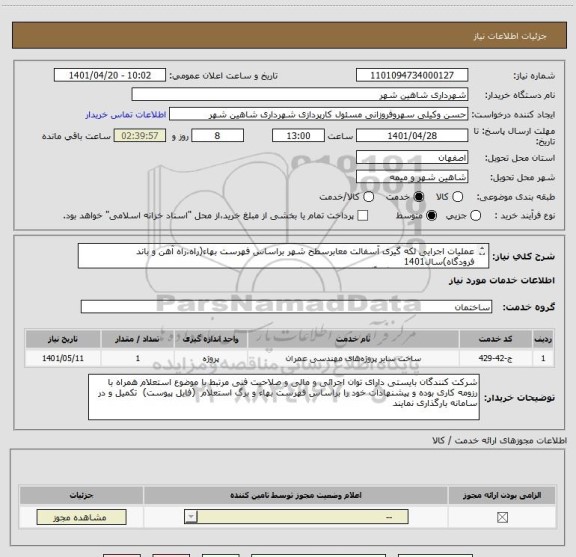Image resolution: width=576 pixels, height=557 pixels.
Task: Select the خدمت radio button
Action: click(418, 197)
